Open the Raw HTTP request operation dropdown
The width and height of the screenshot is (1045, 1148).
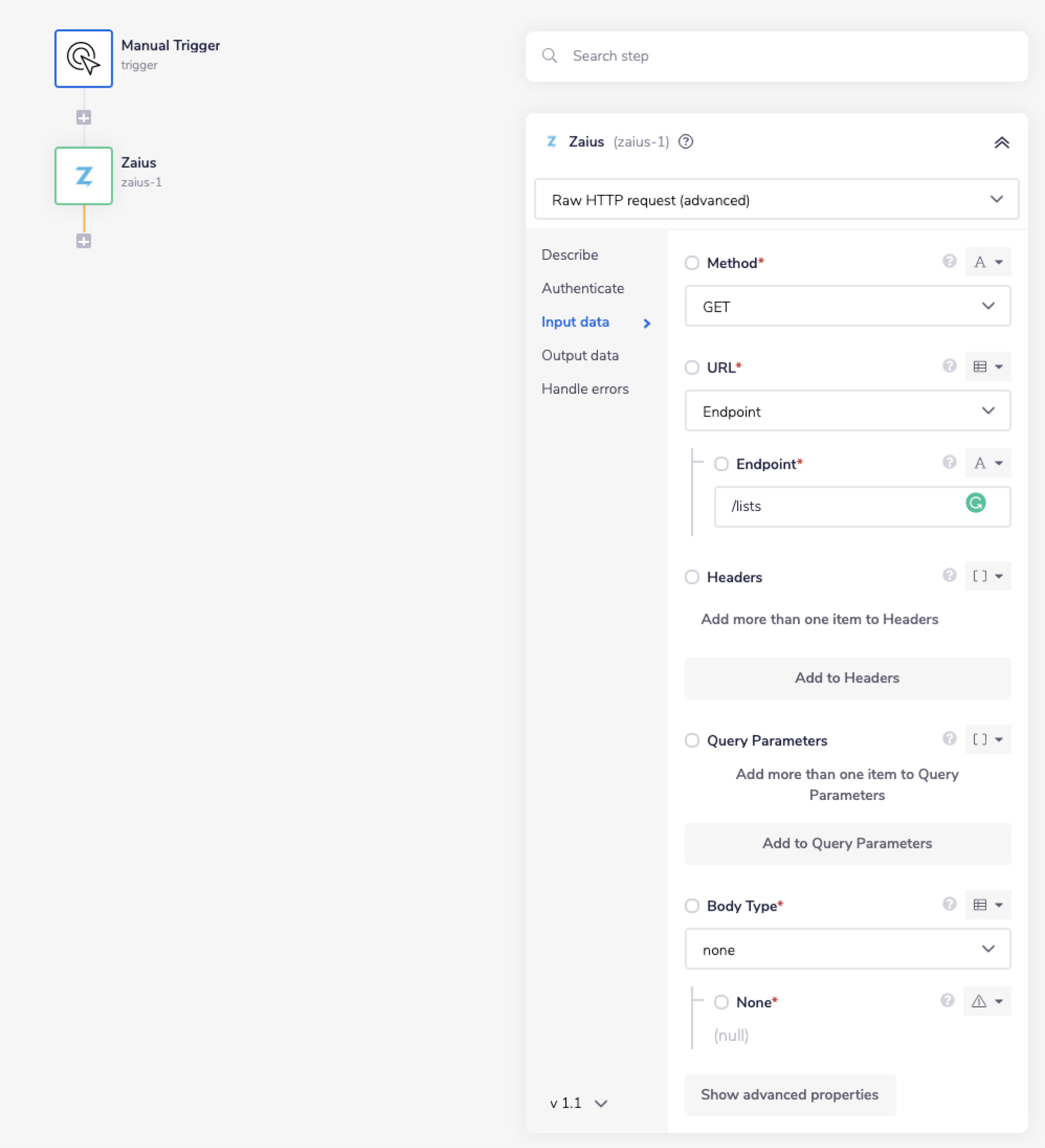point(776,199)
